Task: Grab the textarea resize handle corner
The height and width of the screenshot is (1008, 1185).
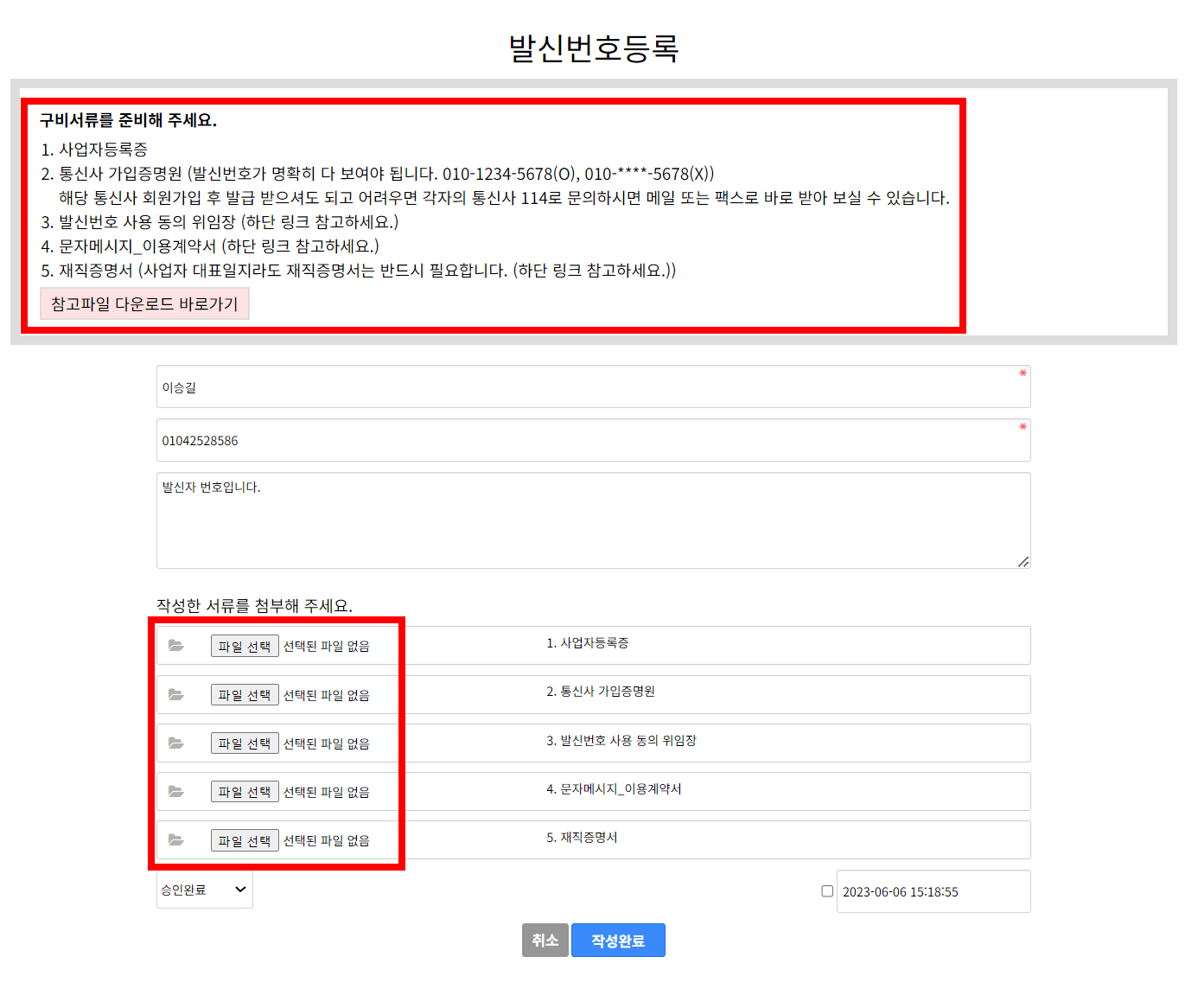Action: point(1023,562)
